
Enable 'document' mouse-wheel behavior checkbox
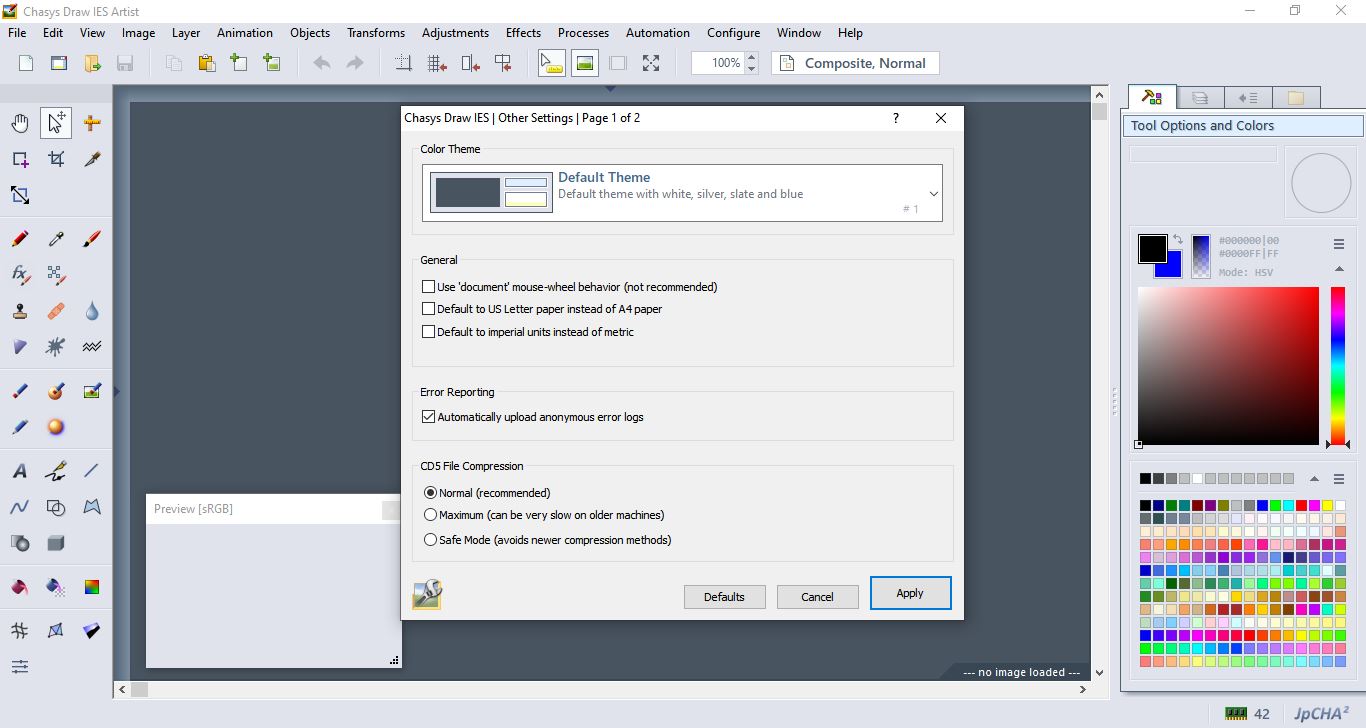[429, 287]
